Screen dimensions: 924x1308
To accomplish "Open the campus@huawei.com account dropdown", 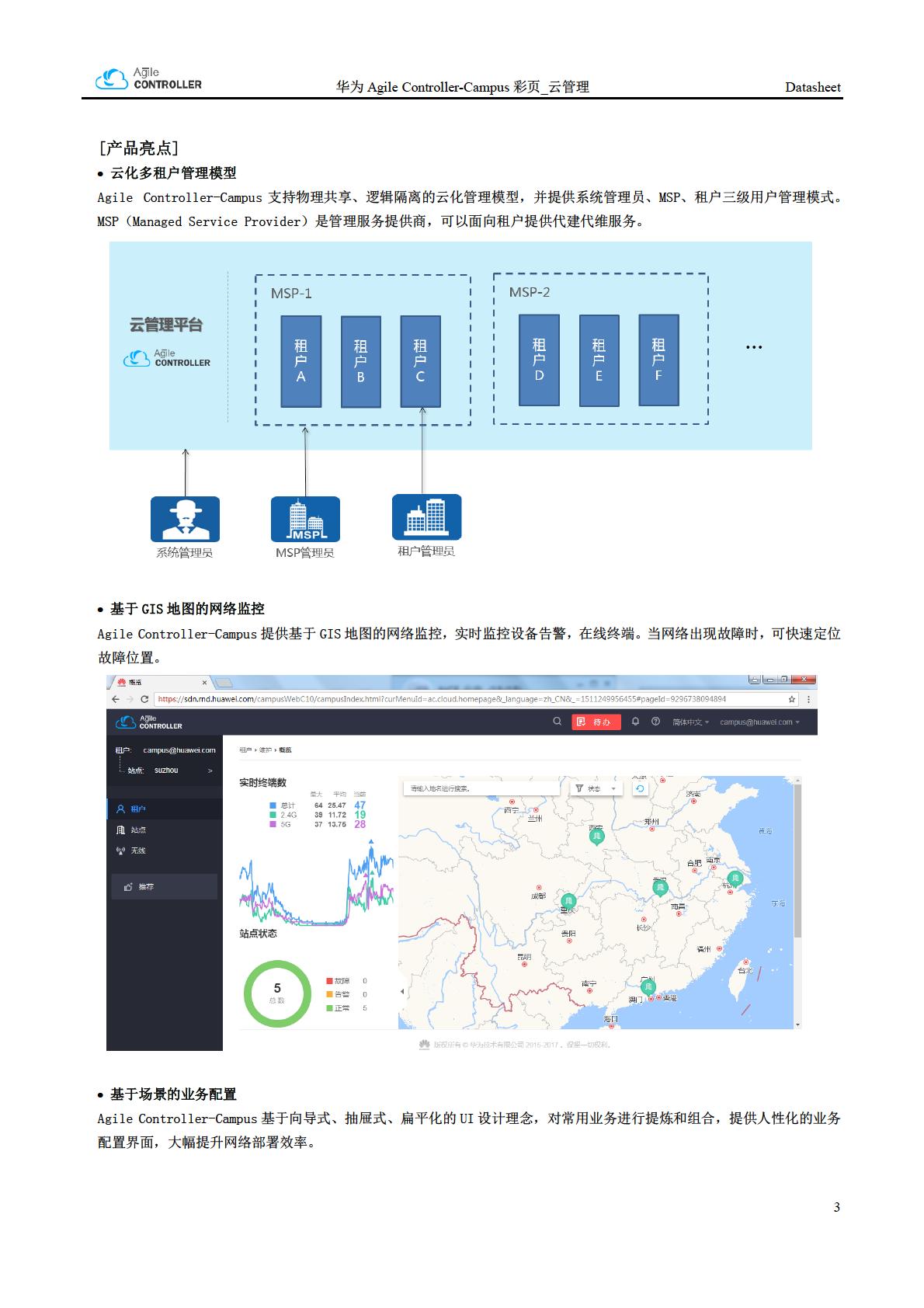I will (759, 722).
